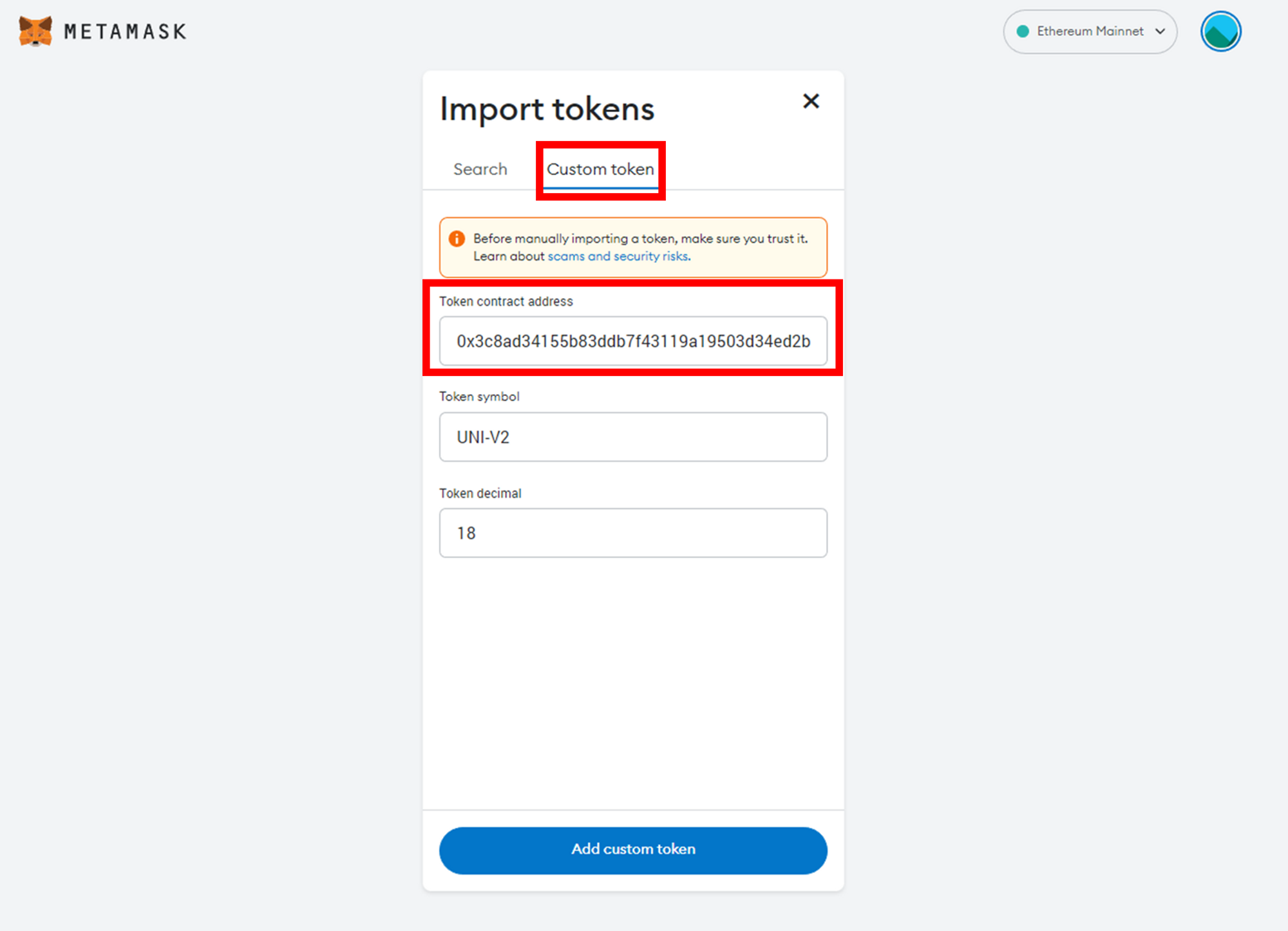The image size is (1288, 931).
Task: Click the green network status dot
Action: 1022,32
